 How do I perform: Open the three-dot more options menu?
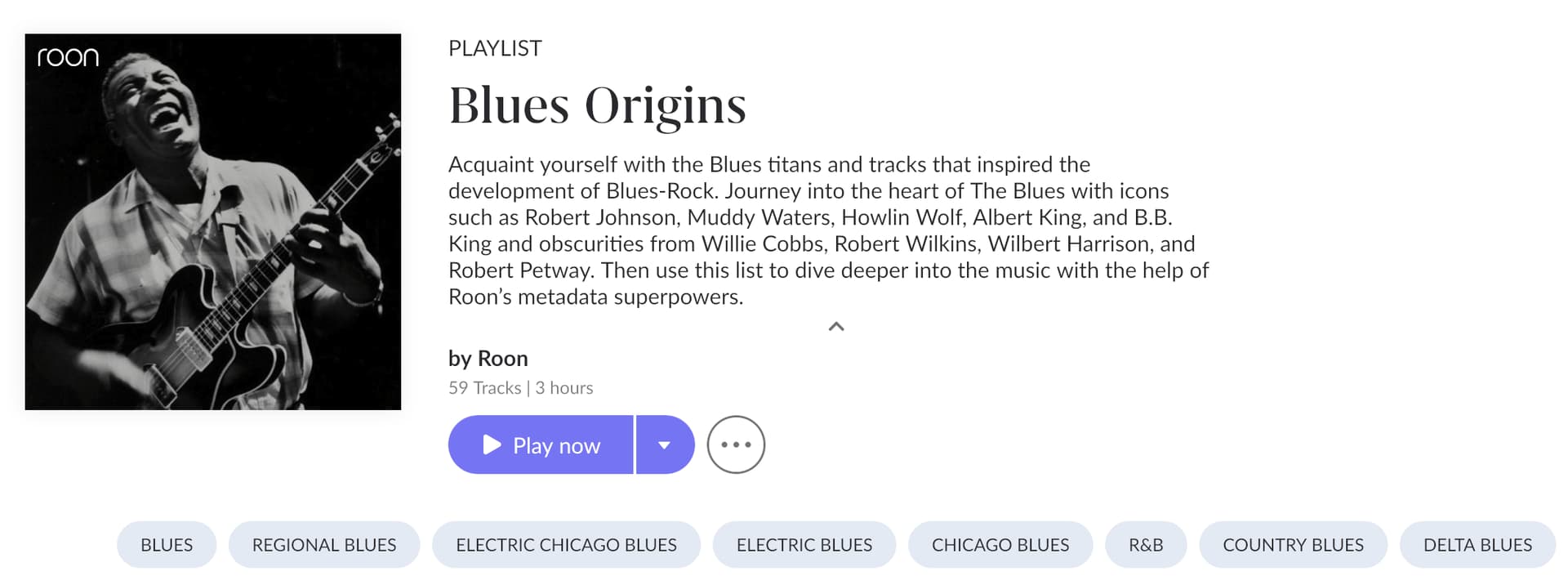736,444
